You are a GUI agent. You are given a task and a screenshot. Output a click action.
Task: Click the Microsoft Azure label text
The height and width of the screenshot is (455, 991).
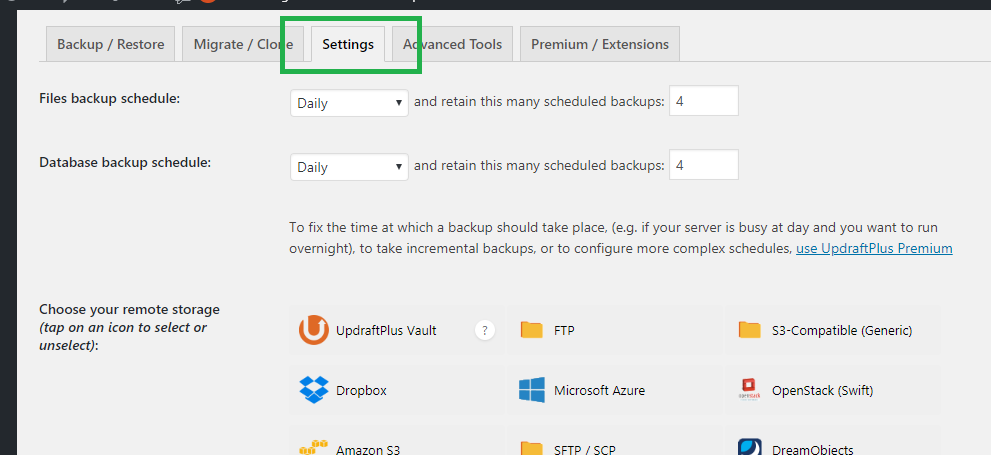pyautogui.click(x=600, y=391)
